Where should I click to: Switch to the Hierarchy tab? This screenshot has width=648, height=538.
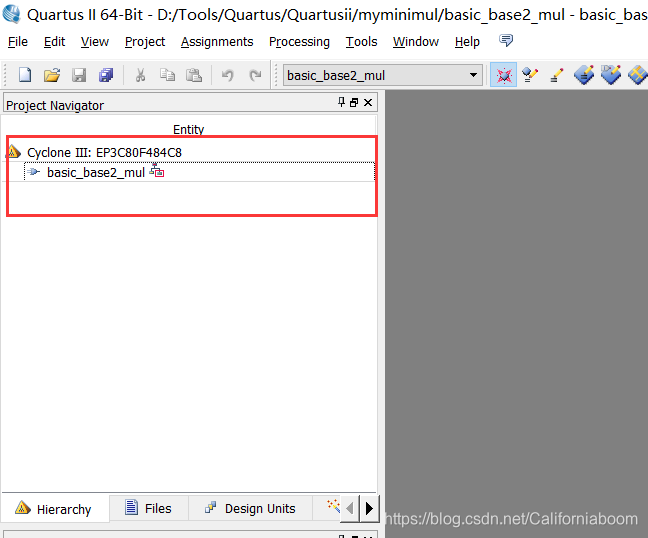(x=55, y=509)
